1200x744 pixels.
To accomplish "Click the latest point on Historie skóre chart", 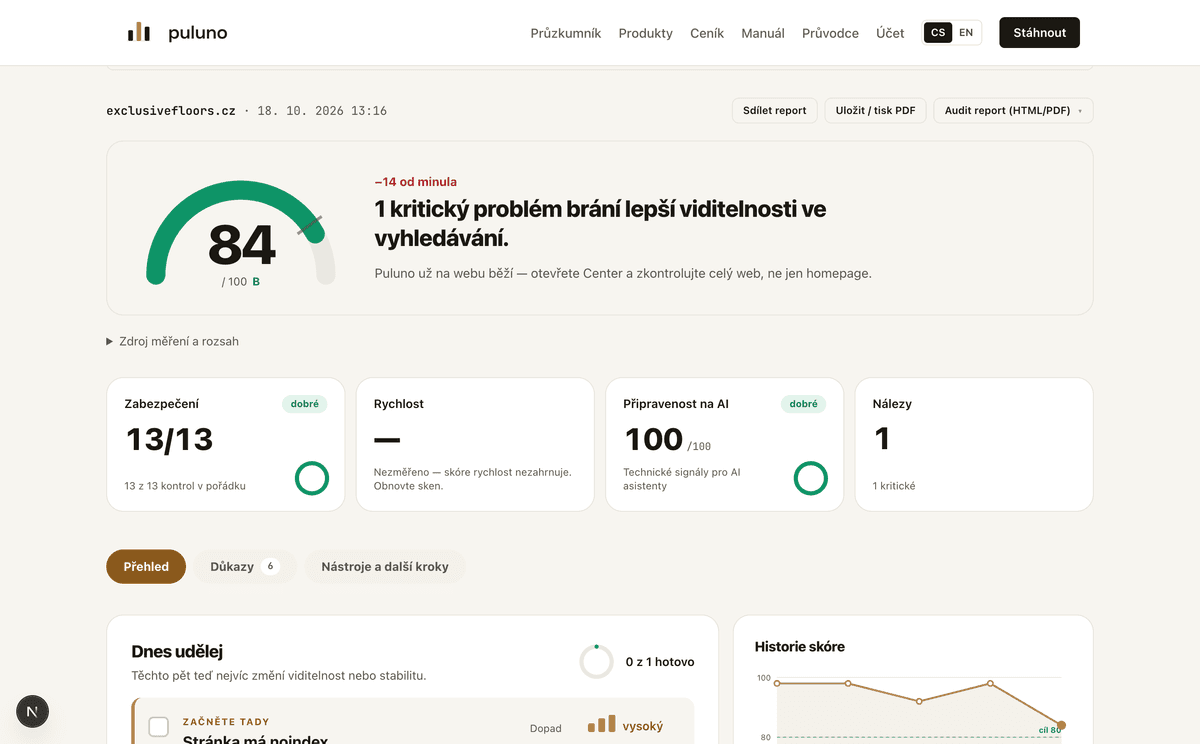I will 1061,725.
